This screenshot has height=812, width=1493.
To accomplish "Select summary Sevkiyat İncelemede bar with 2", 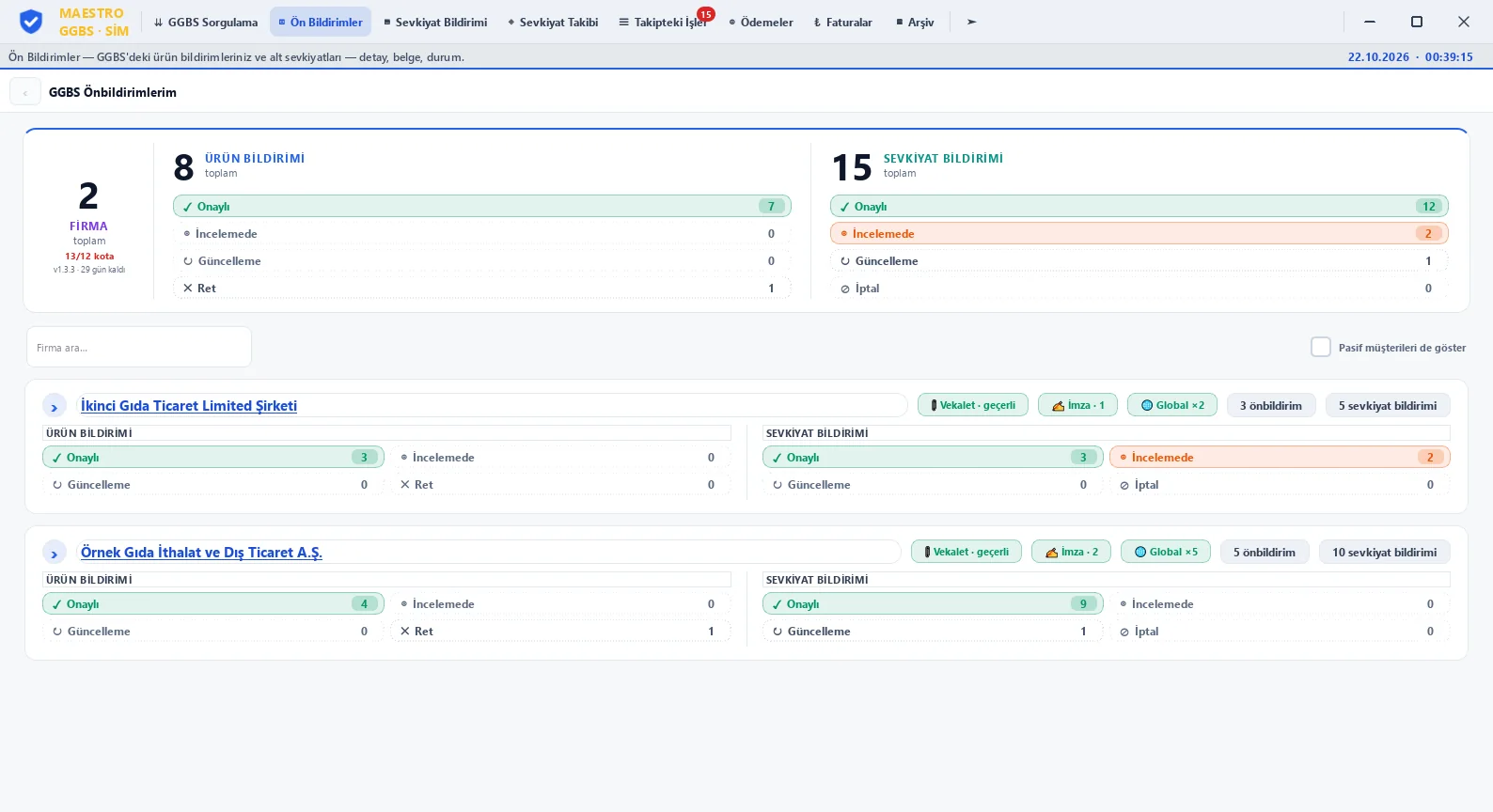I will tap(1139, 233).
